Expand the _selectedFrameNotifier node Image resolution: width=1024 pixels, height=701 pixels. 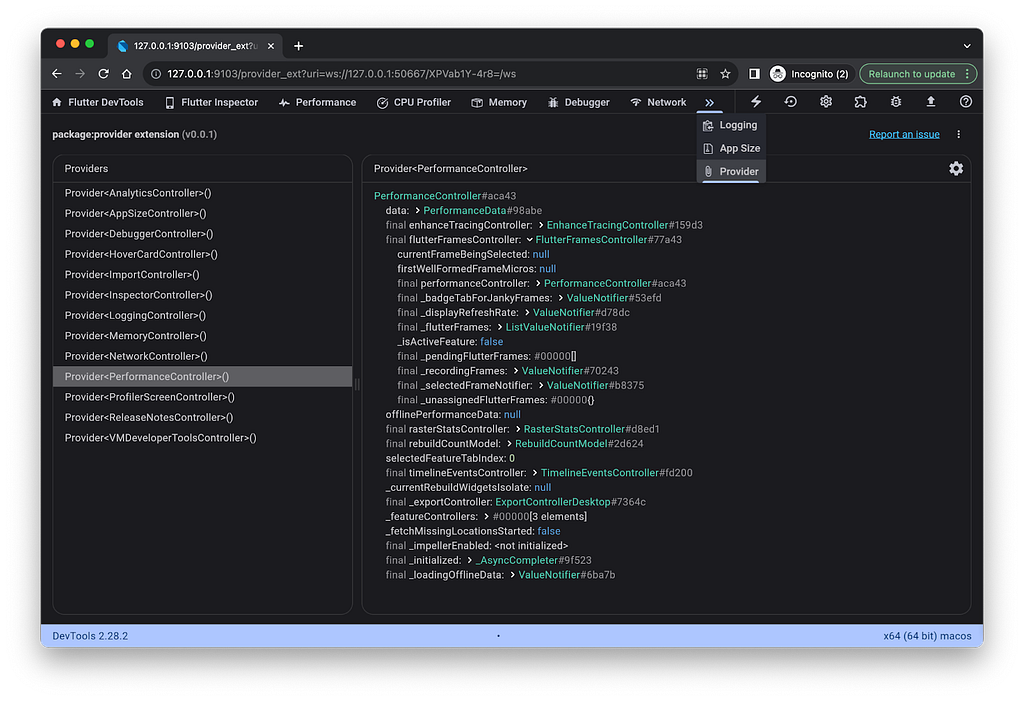pyautogui.click(x=541, y=385)
